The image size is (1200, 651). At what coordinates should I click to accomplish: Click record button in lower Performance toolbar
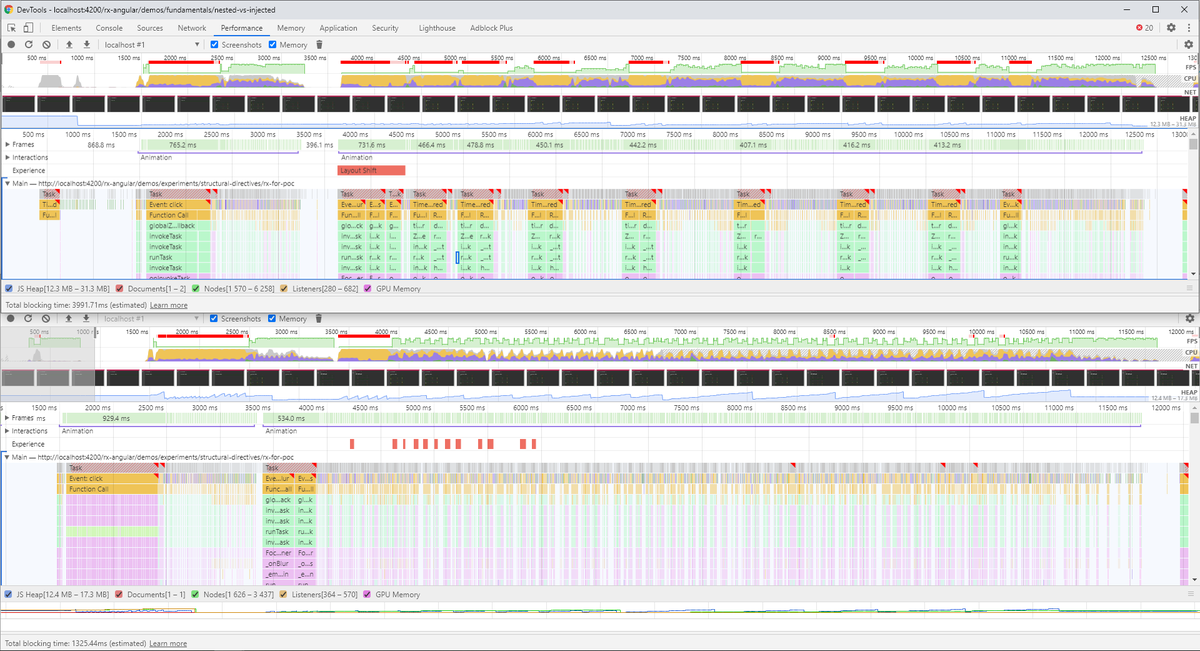(x=11, y=319)
